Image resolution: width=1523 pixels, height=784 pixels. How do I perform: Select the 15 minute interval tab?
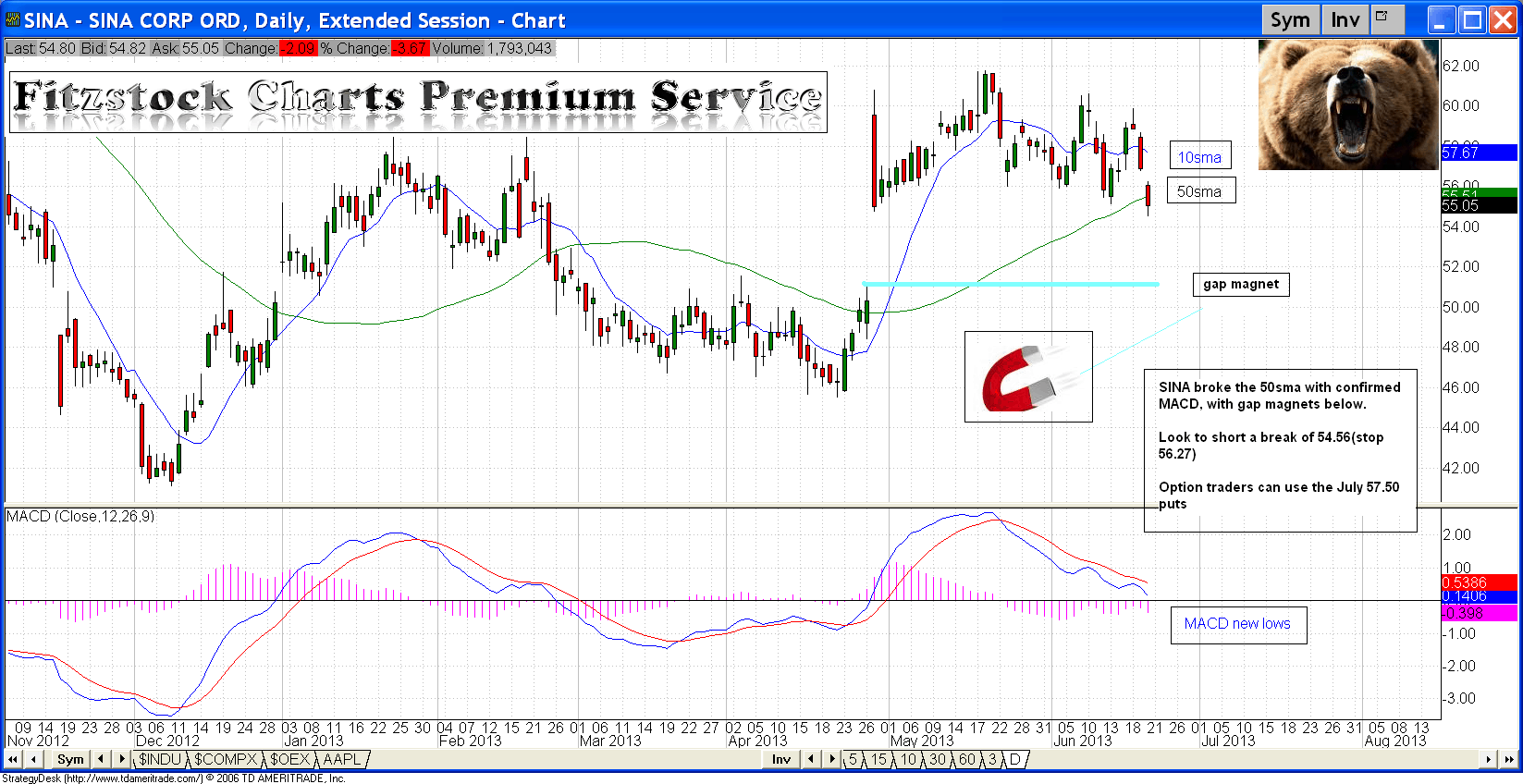pyautogui.click(x=878, y=759)
